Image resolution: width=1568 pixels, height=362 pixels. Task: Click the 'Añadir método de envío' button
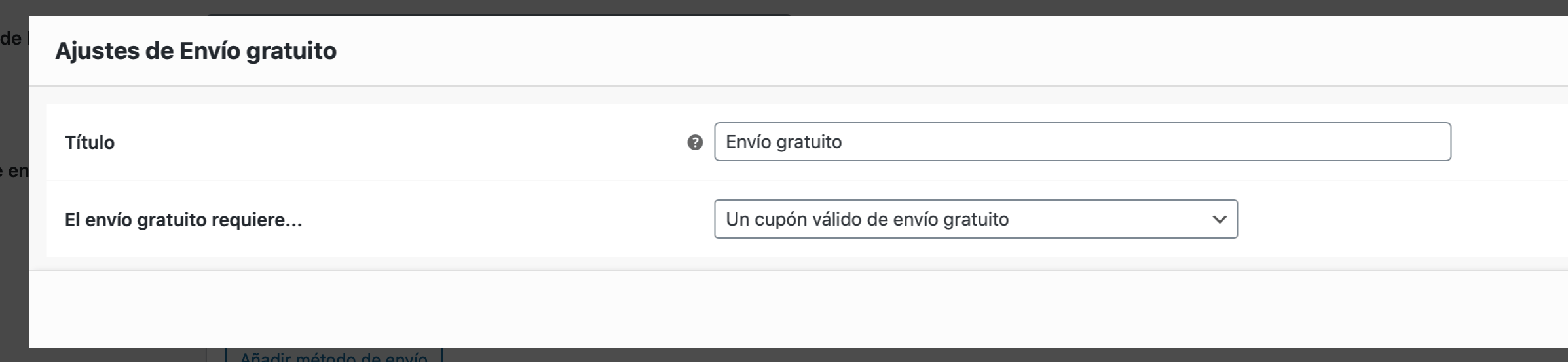coord(334,355)
